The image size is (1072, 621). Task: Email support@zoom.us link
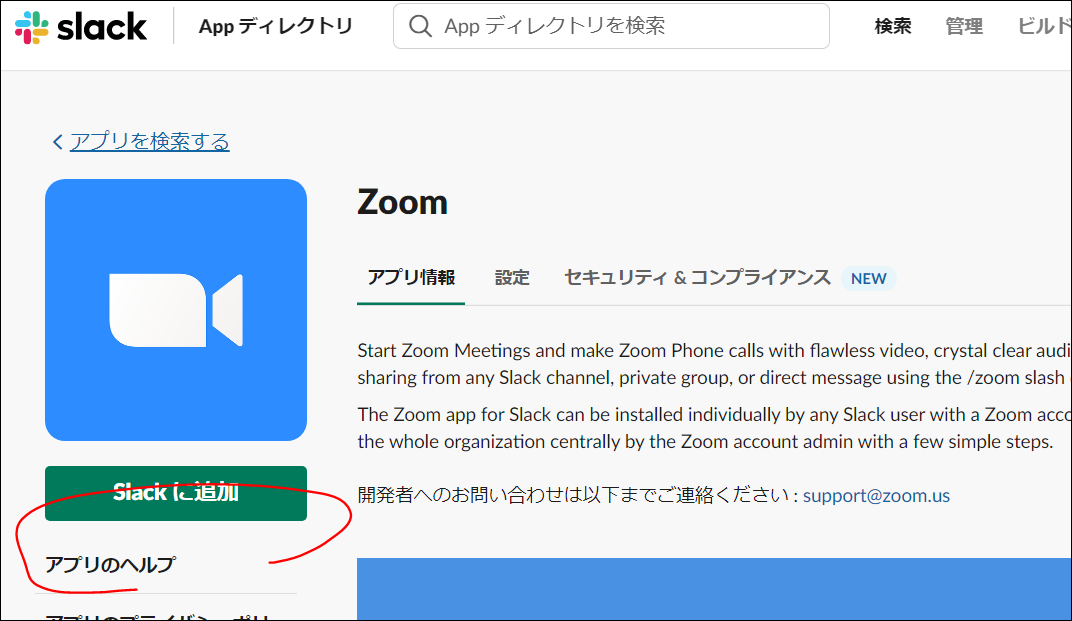[876, 495]
